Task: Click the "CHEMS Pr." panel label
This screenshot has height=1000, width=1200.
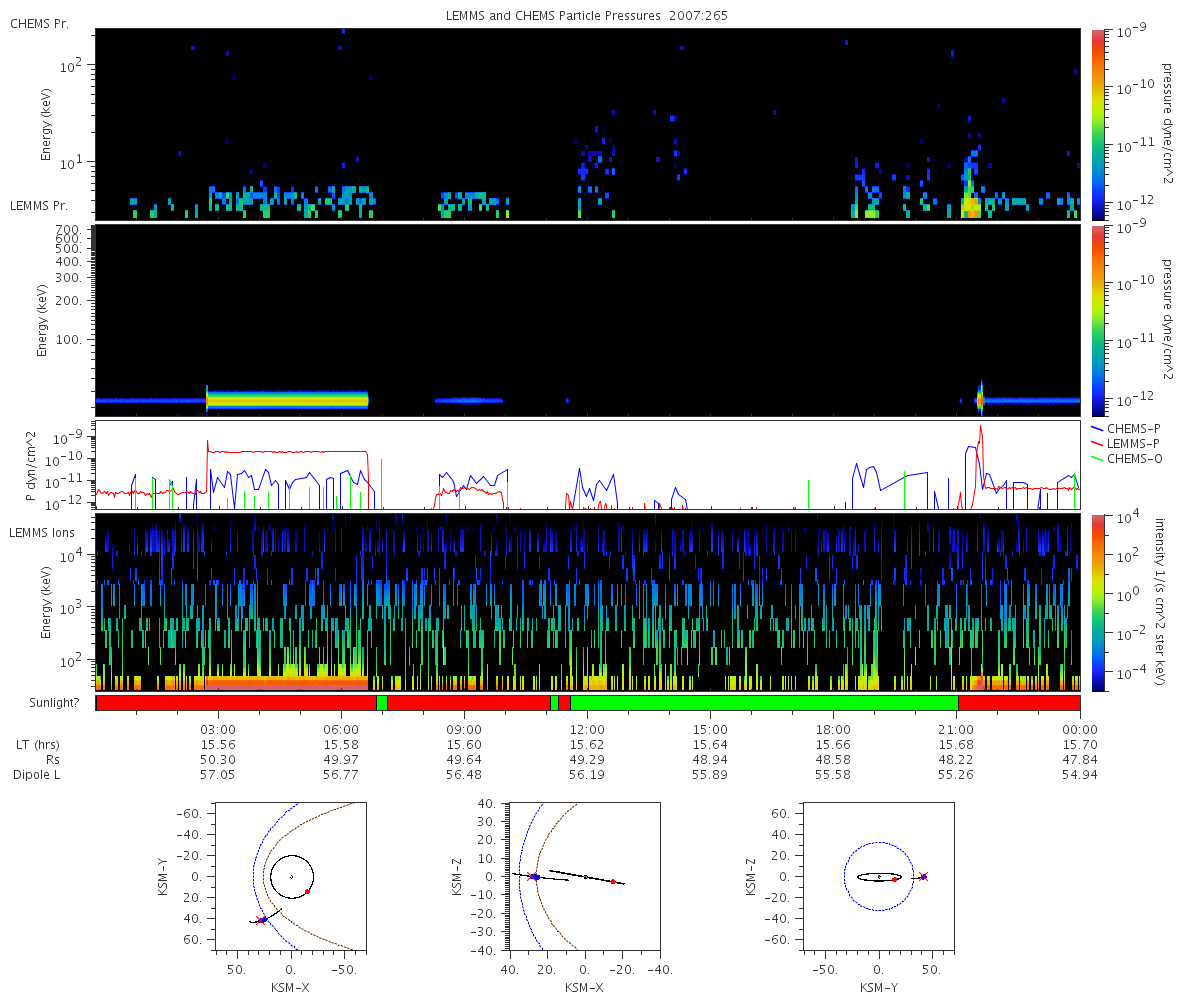Action: coord(40,23)
